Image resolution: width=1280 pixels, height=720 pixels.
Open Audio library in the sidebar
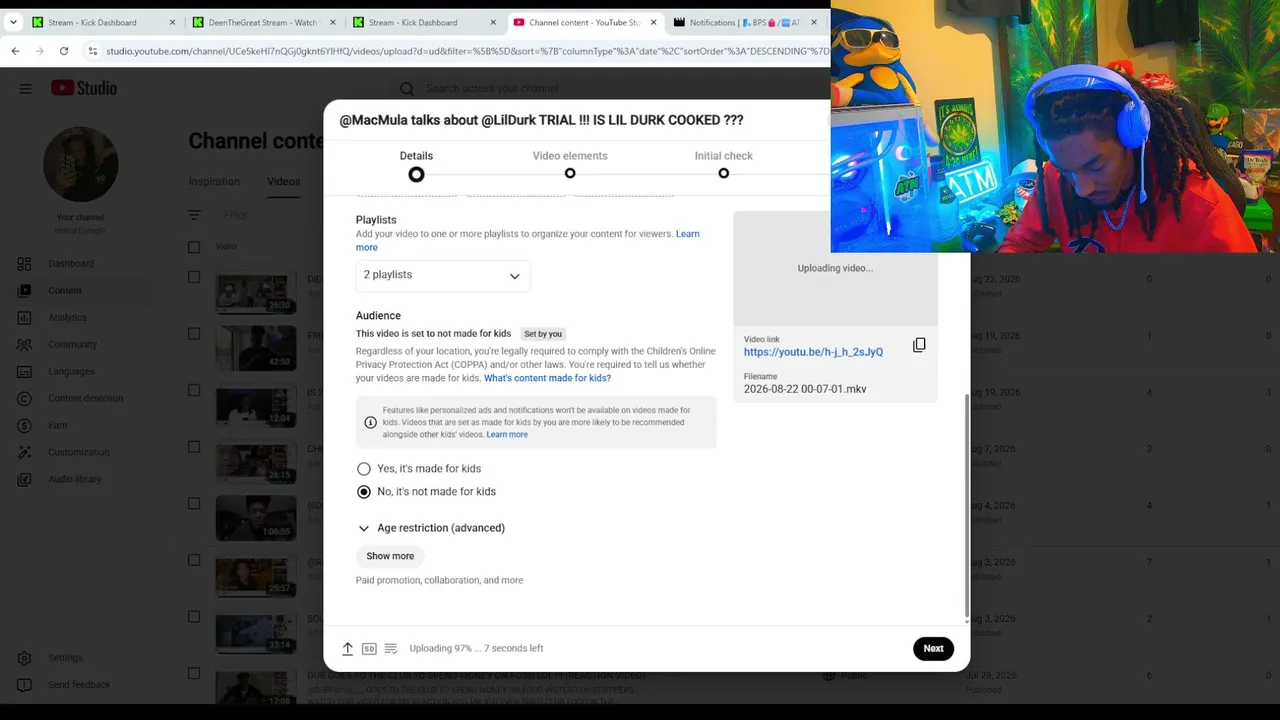(x=76, y=480)
